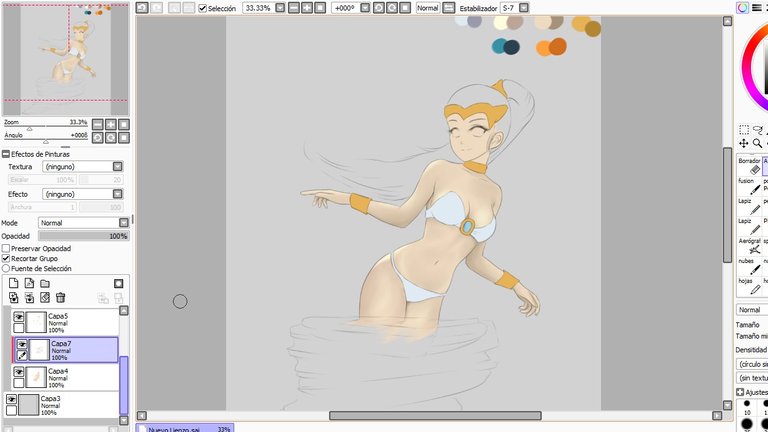Switch to the Nuevo Lienzo.sai document tab
The image size is (768, 432).
click(x=185, y=428)
